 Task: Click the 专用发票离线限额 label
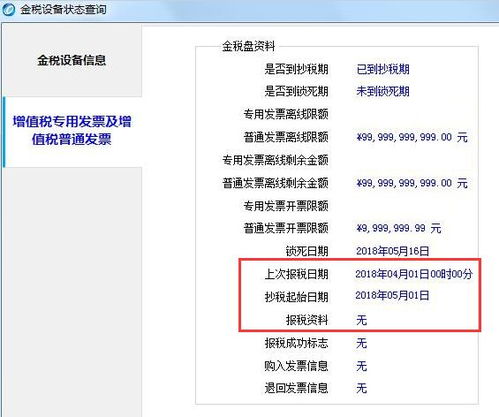pyautogui.click(x=286, y=114)
